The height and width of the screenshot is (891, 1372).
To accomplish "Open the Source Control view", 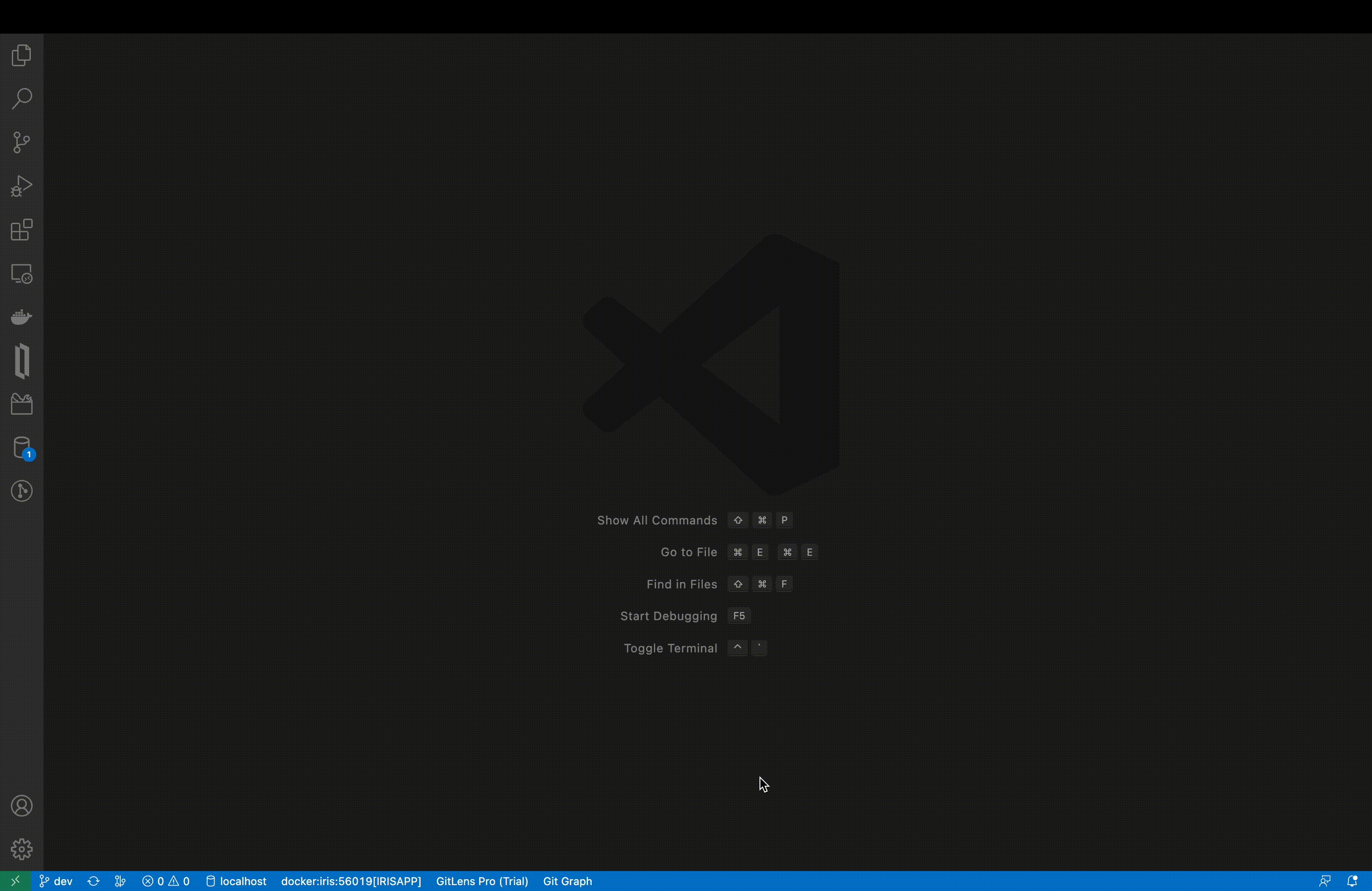I will click(x=22, y=142).
